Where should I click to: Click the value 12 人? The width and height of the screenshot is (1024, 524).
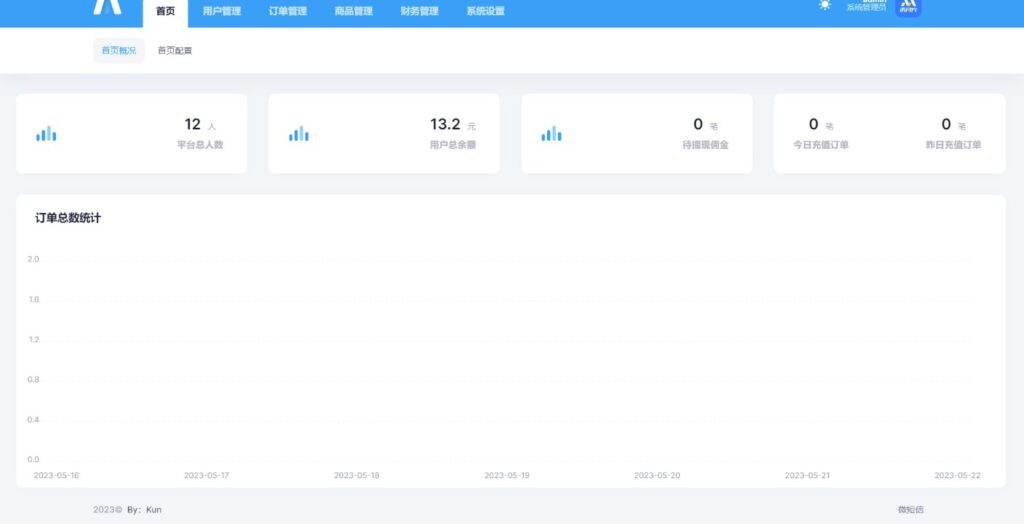(x=200, y=124)
